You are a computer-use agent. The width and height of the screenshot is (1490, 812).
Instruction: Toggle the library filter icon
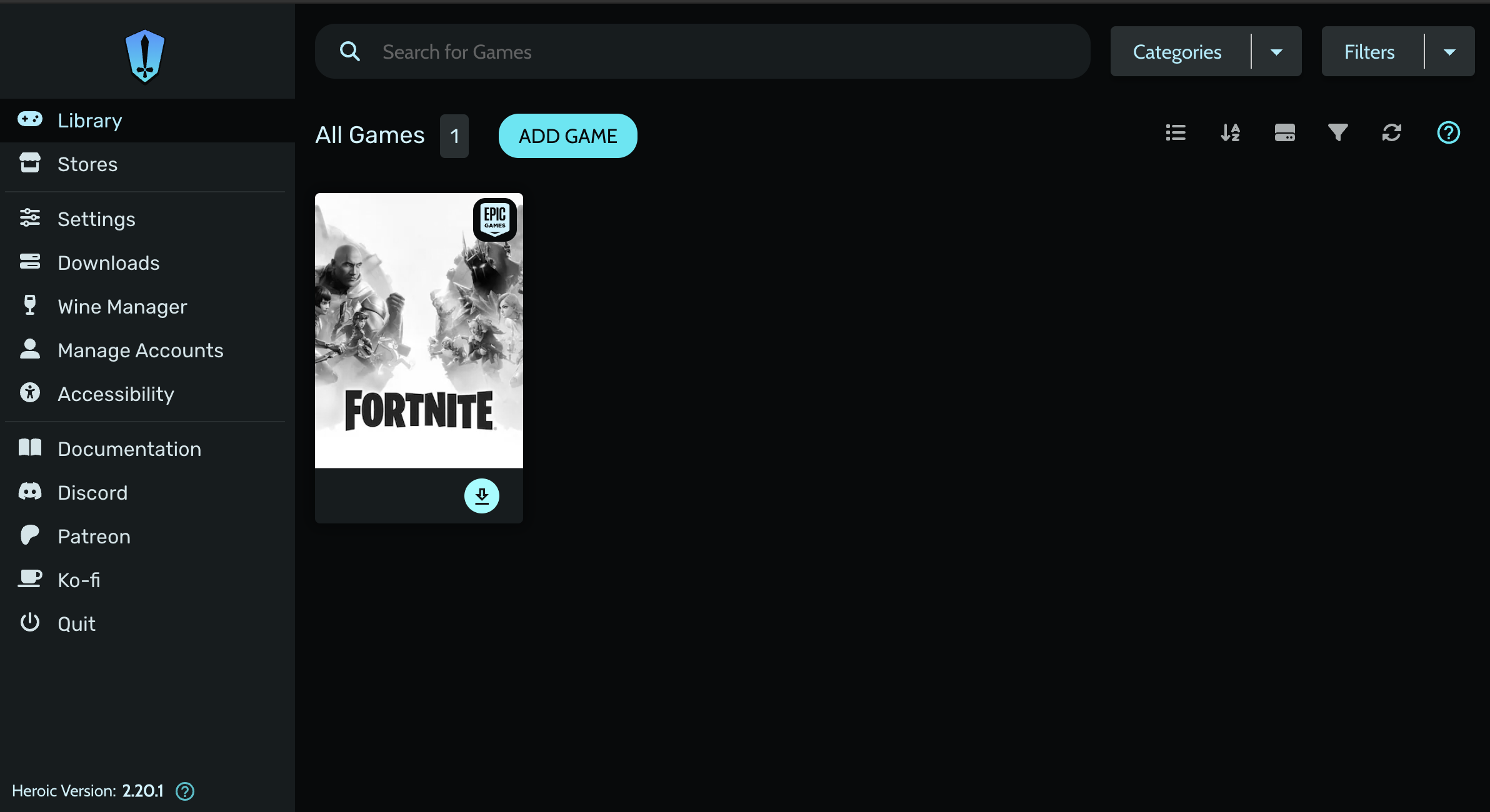point(1338,132)
